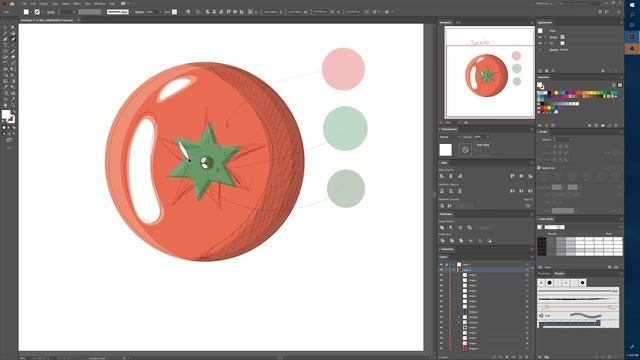The image size is (640, 360).
Task: Enable the Dashed Line checkbox
Action: [539, 168]
